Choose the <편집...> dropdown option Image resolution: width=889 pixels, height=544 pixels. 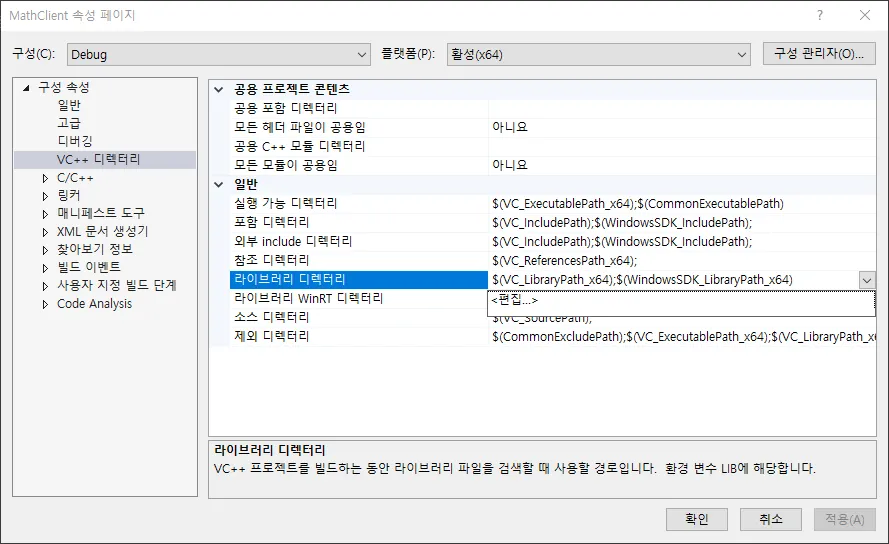(x=681, y=301)
